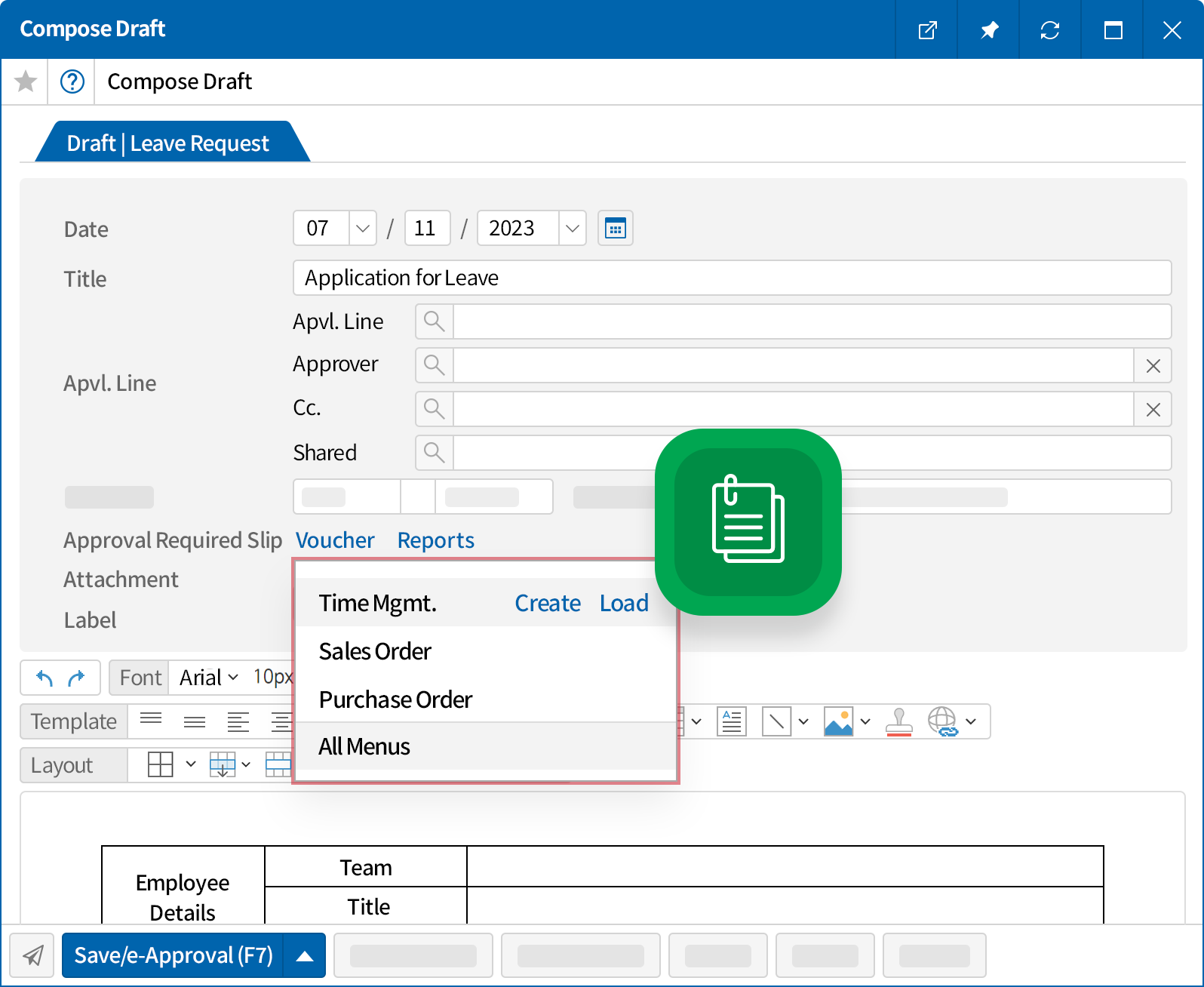Click the undo arrow in editor toolbar
The height and width of the screenshot is (987, 1204).
pos(45,678)
